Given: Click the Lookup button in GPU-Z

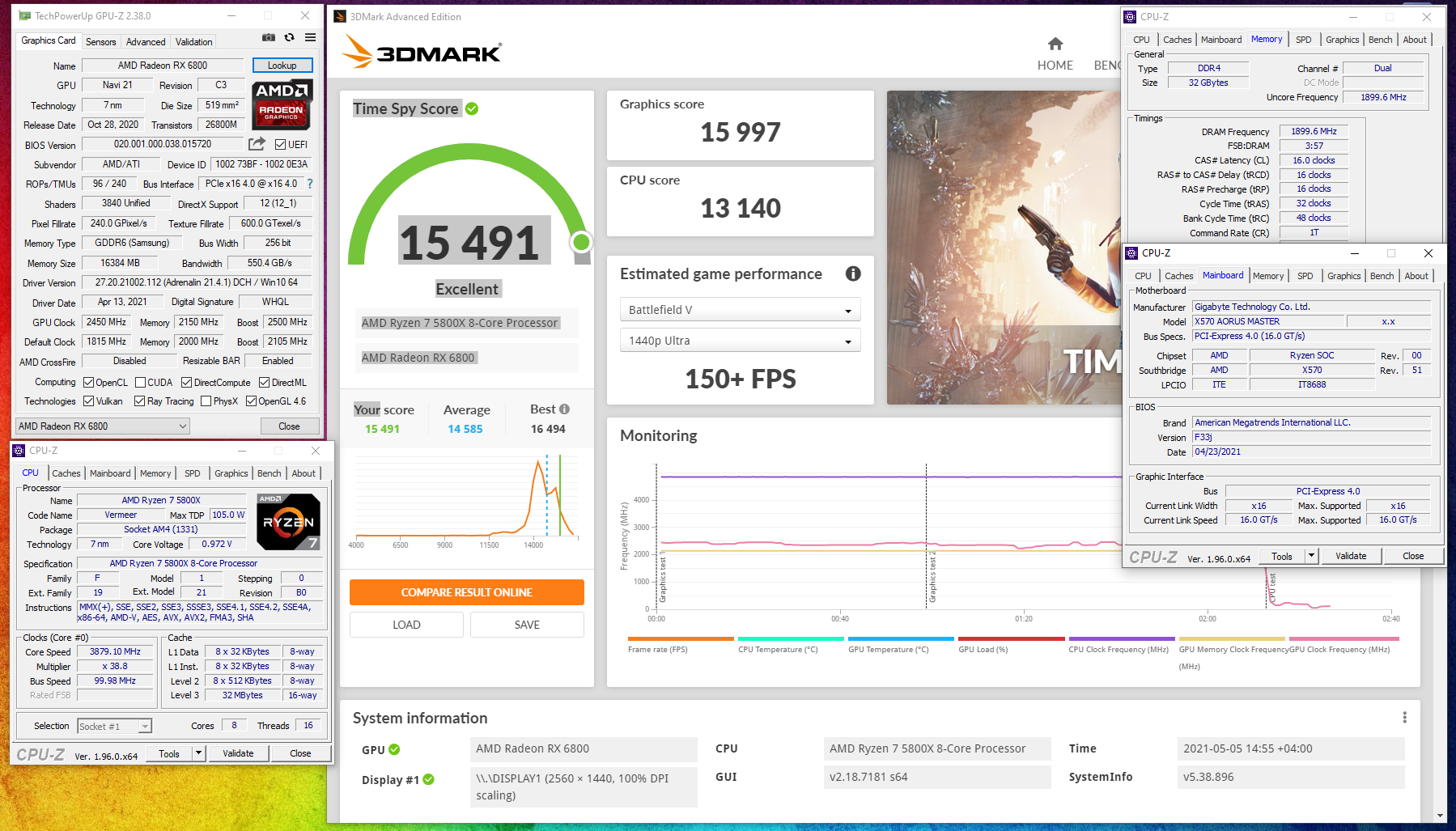Looking at the screenshot, I should click(x=282, y=66).
